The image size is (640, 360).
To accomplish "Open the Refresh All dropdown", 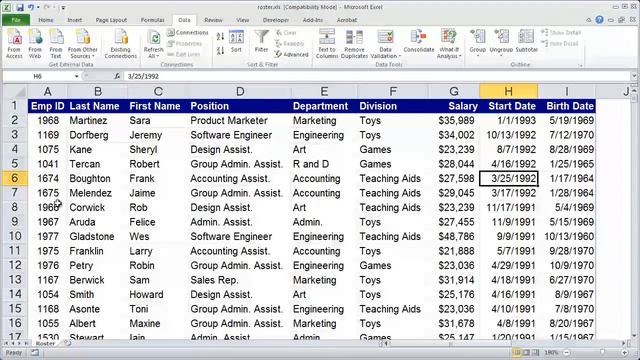I will (x=153, y=44).
